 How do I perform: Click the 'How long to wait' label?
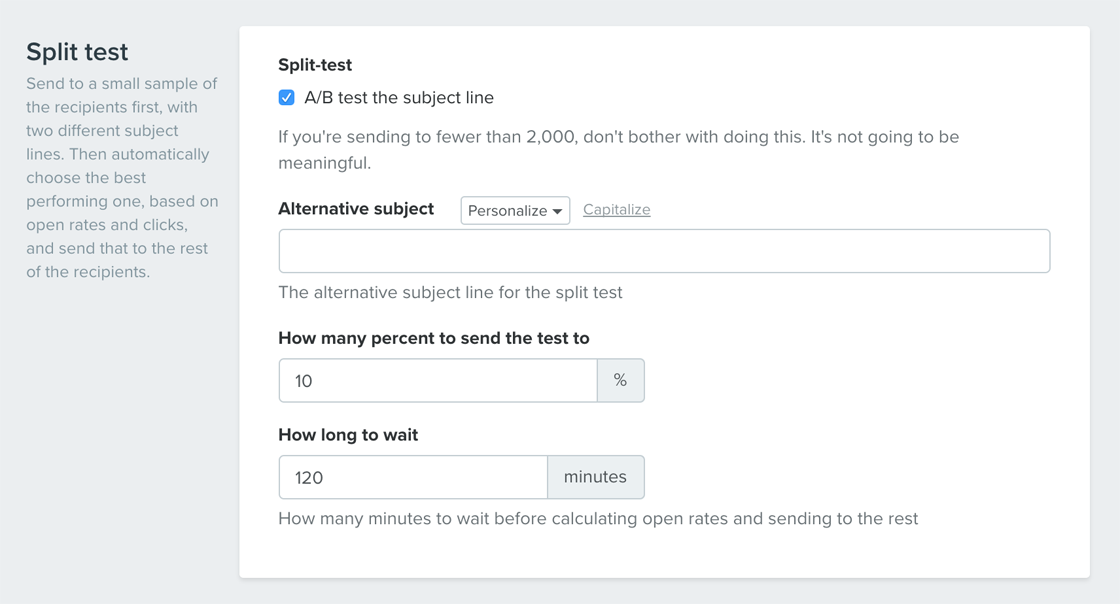click(348, 435)
